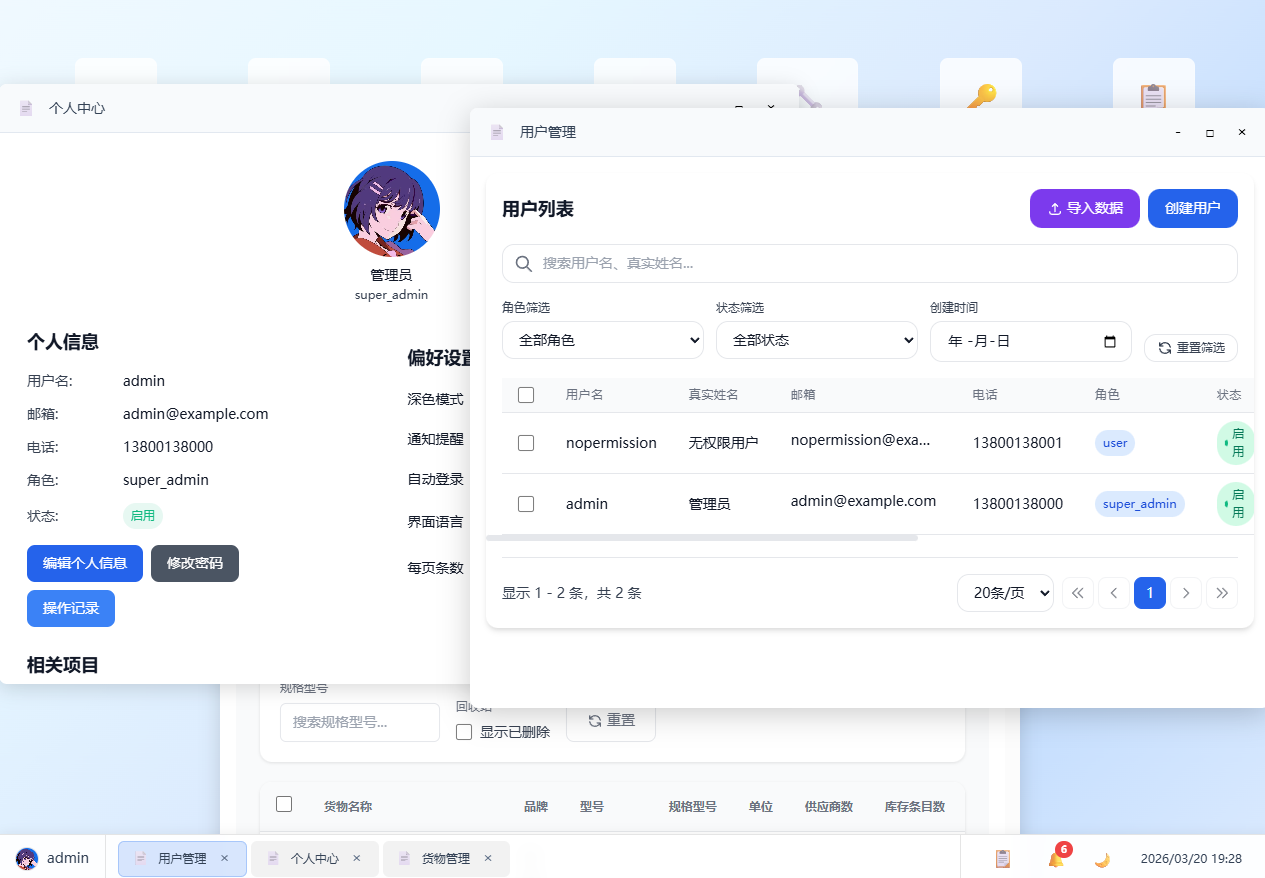The image size is (1265, 878).
Task: Expand the 20条/页 page size dropdown
Action: tap(1004, 593)
